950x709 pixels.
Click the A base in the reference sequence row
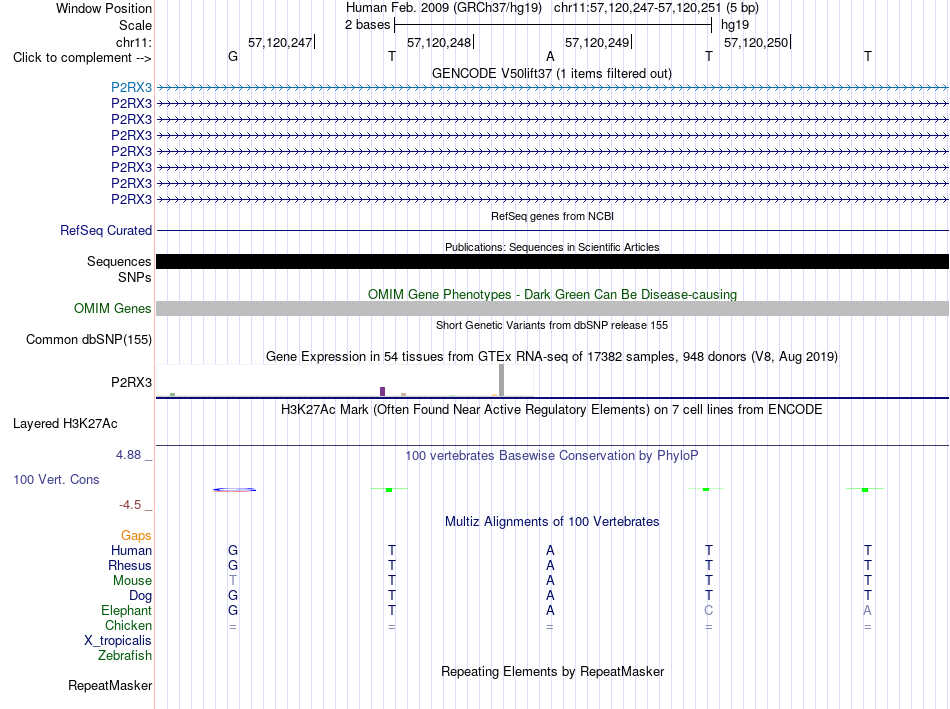[x=550, y=56]
